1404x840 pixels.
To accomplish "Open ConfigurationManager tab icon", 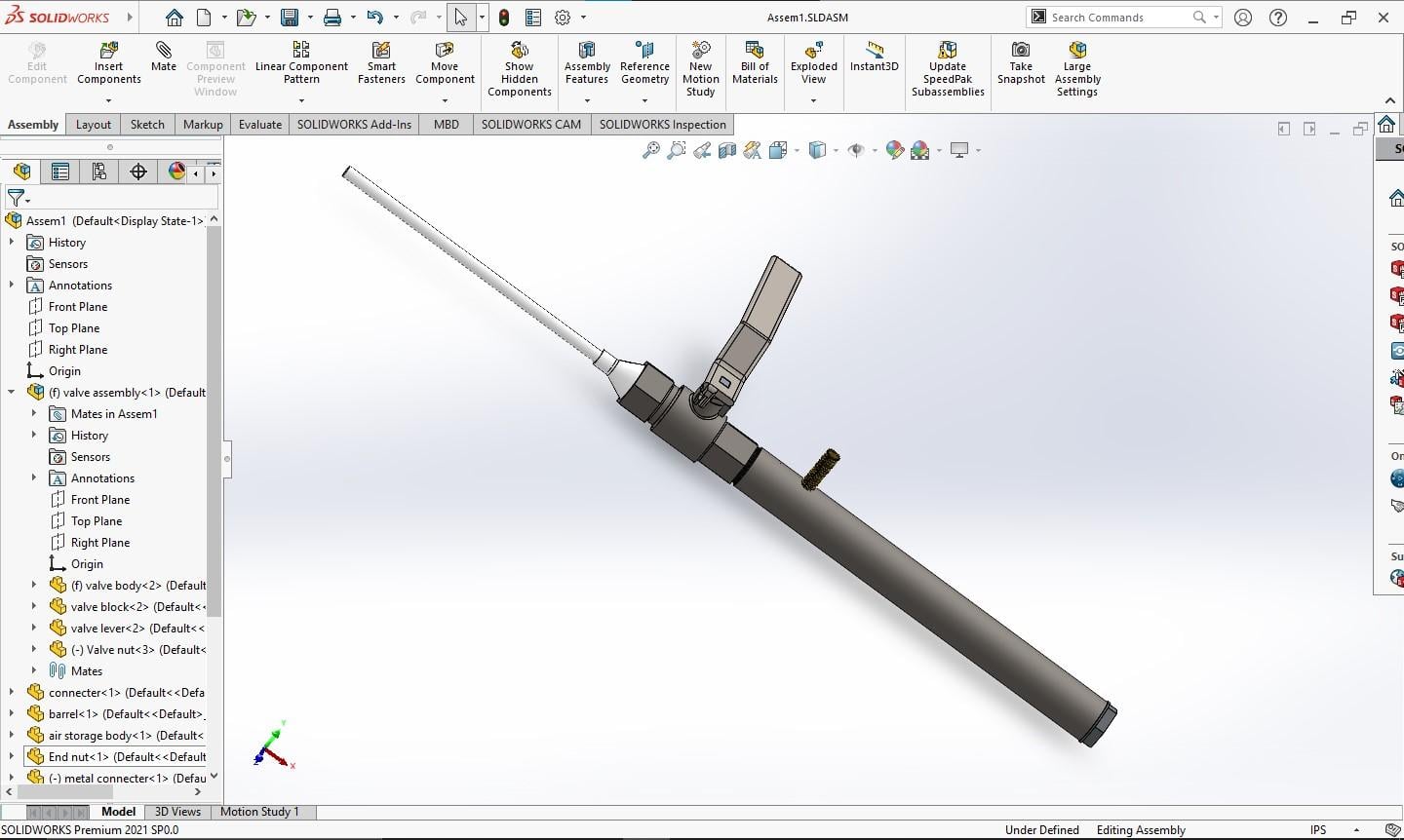I will click(99, 172).
